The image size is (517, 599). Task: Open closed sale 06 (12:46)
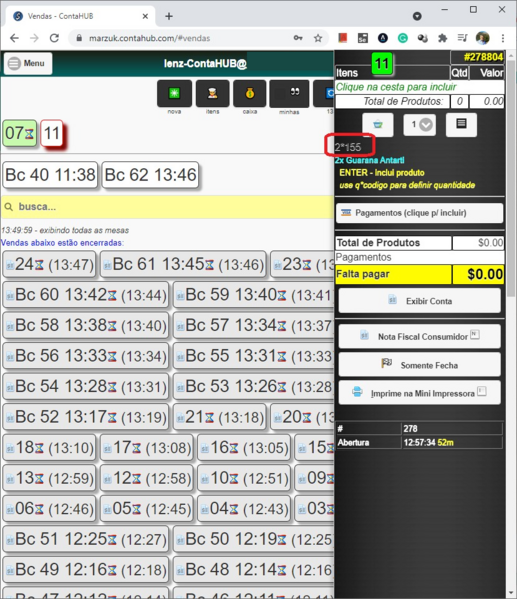pos(49,509)
